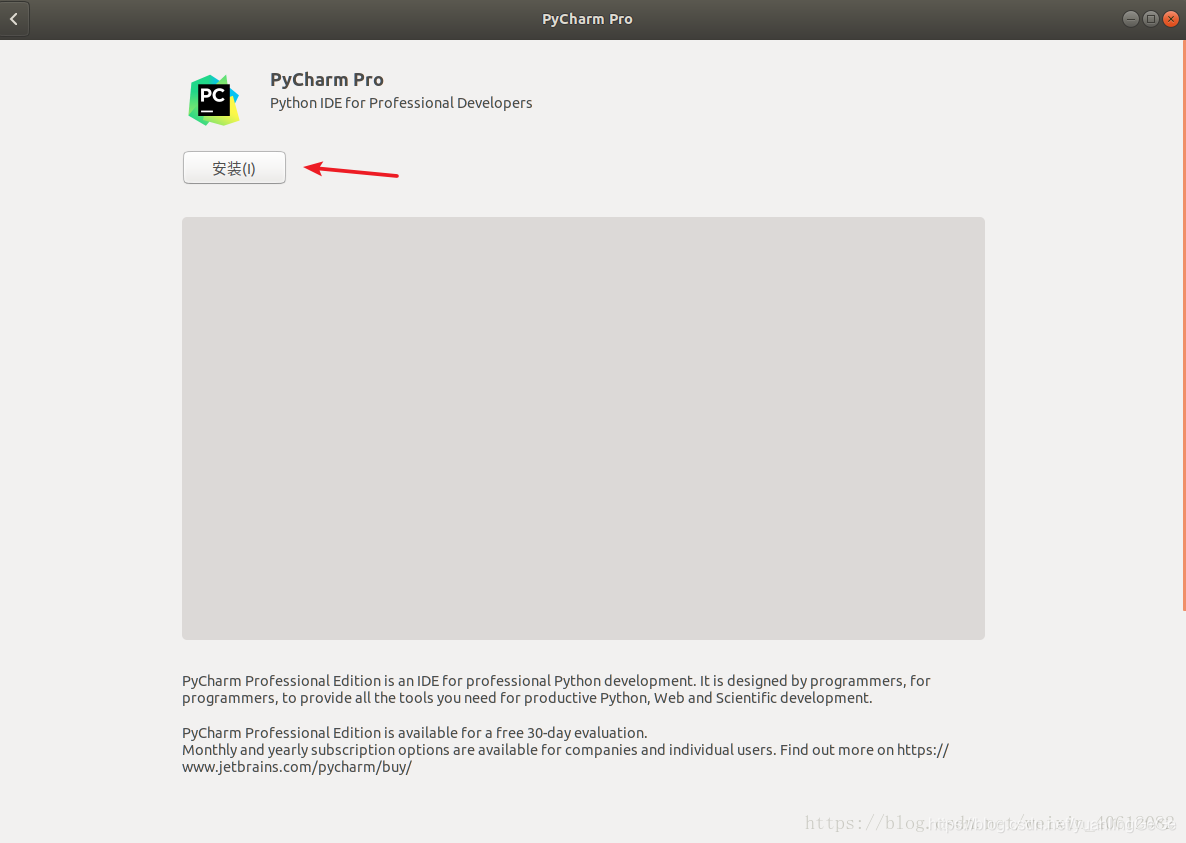Click the 'Monthly and yearly subscription options' sentence

pyautogui.click(x=478, y=750)
